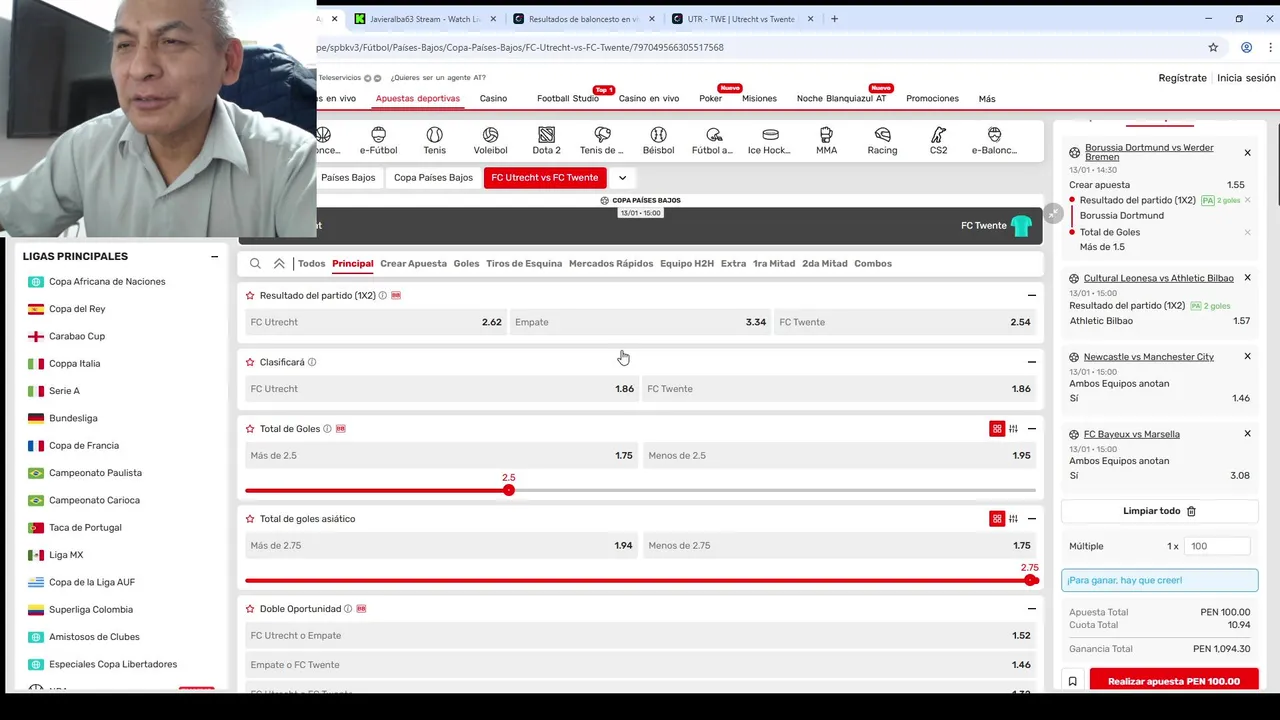Open the Tenis de mesa sport icon
Image resolution: width=1280 pixels, height=720 pixels.
602,141
